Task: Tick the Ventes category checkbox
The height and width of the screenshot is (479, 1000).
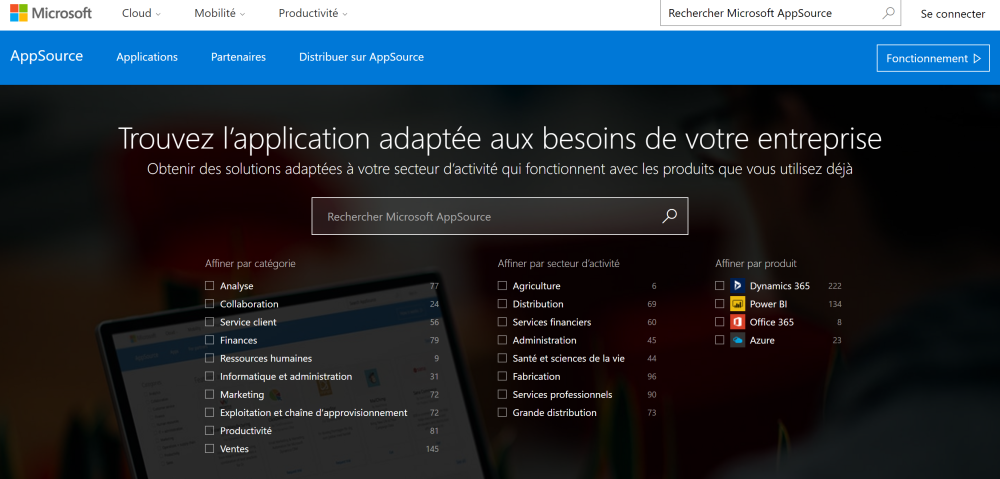Action: [x=209, y=448]
